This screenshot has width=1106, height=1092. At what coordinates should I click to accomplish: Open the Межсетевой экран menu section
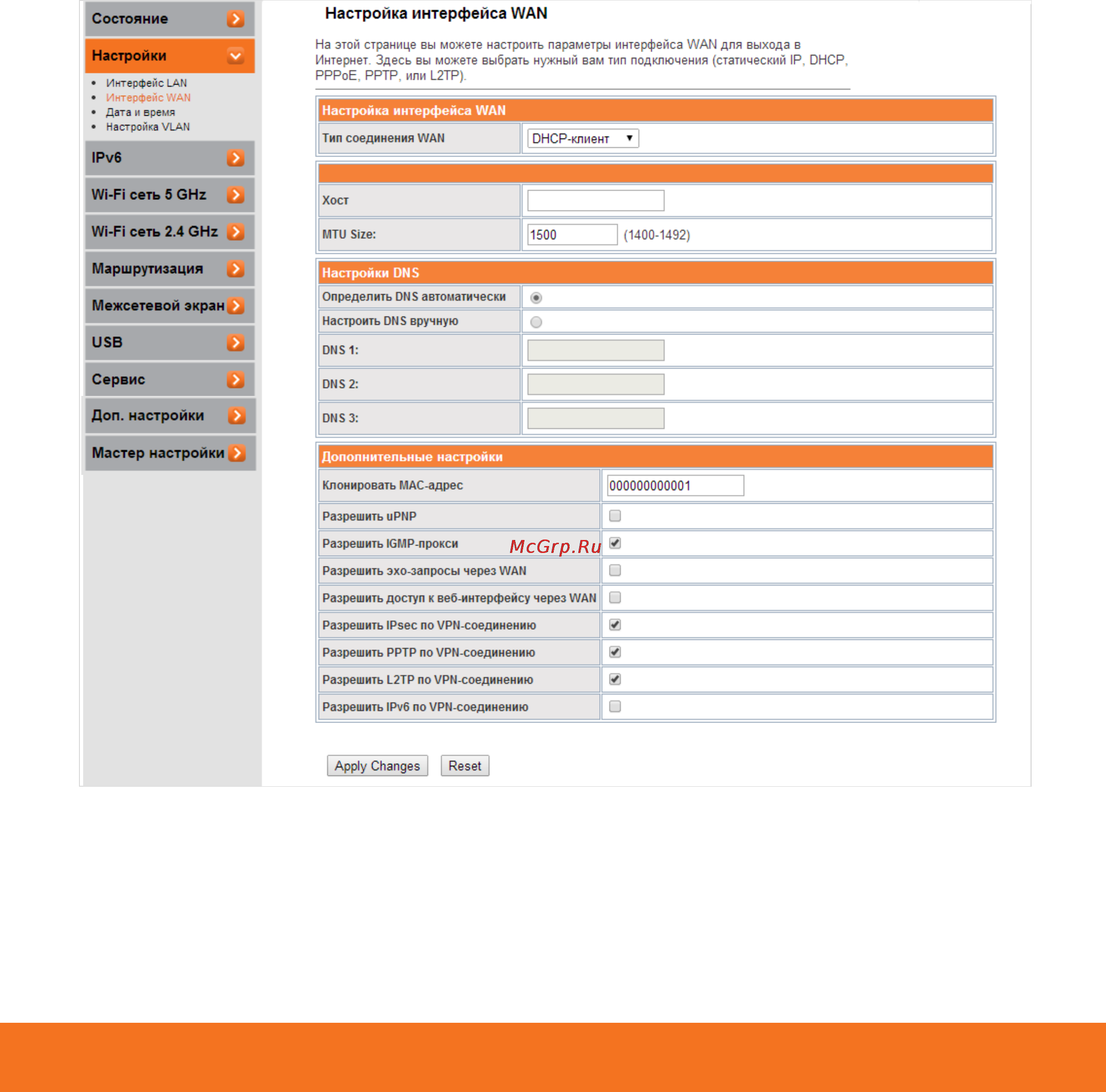pyautogui.click(x=170, y=306)
